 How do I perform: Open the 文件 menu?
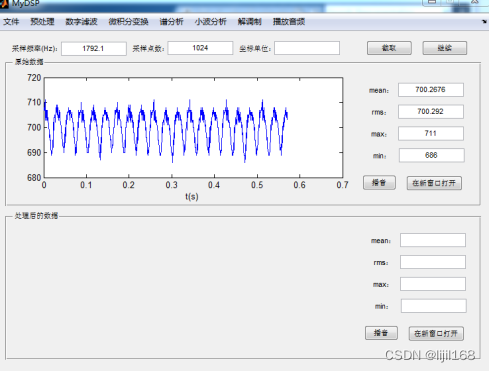coord(11,22)
